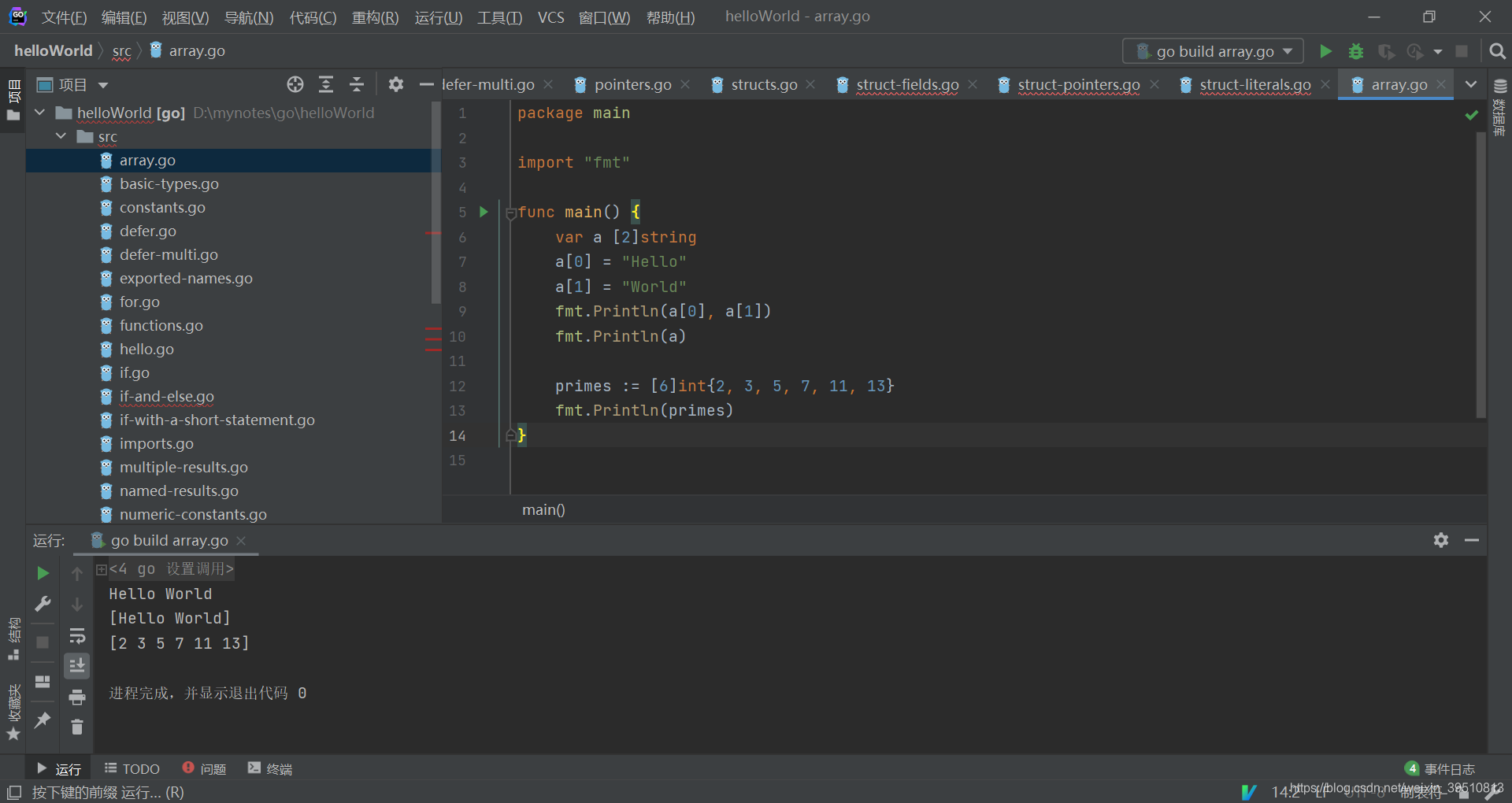The height and width of the screenshot is (803, 1512).
Task: Open the 重构(R) menu
Action: [375, 17]
